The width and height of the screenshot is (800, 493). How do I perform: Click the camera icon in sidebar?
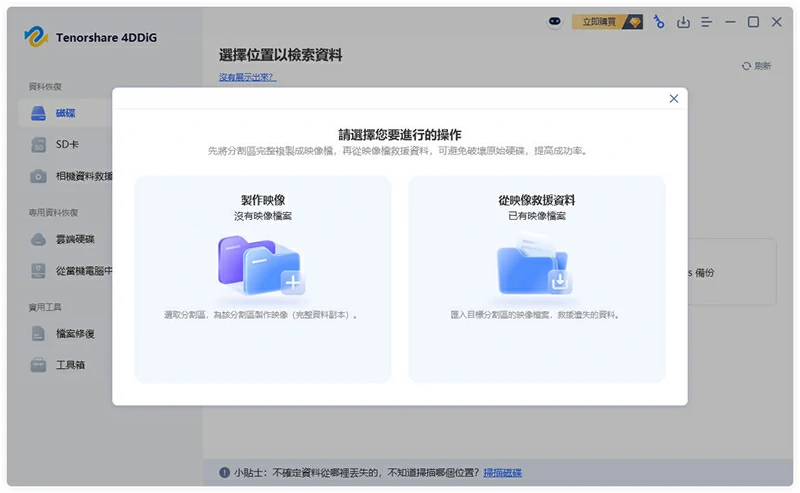click(x=38, y=177)
